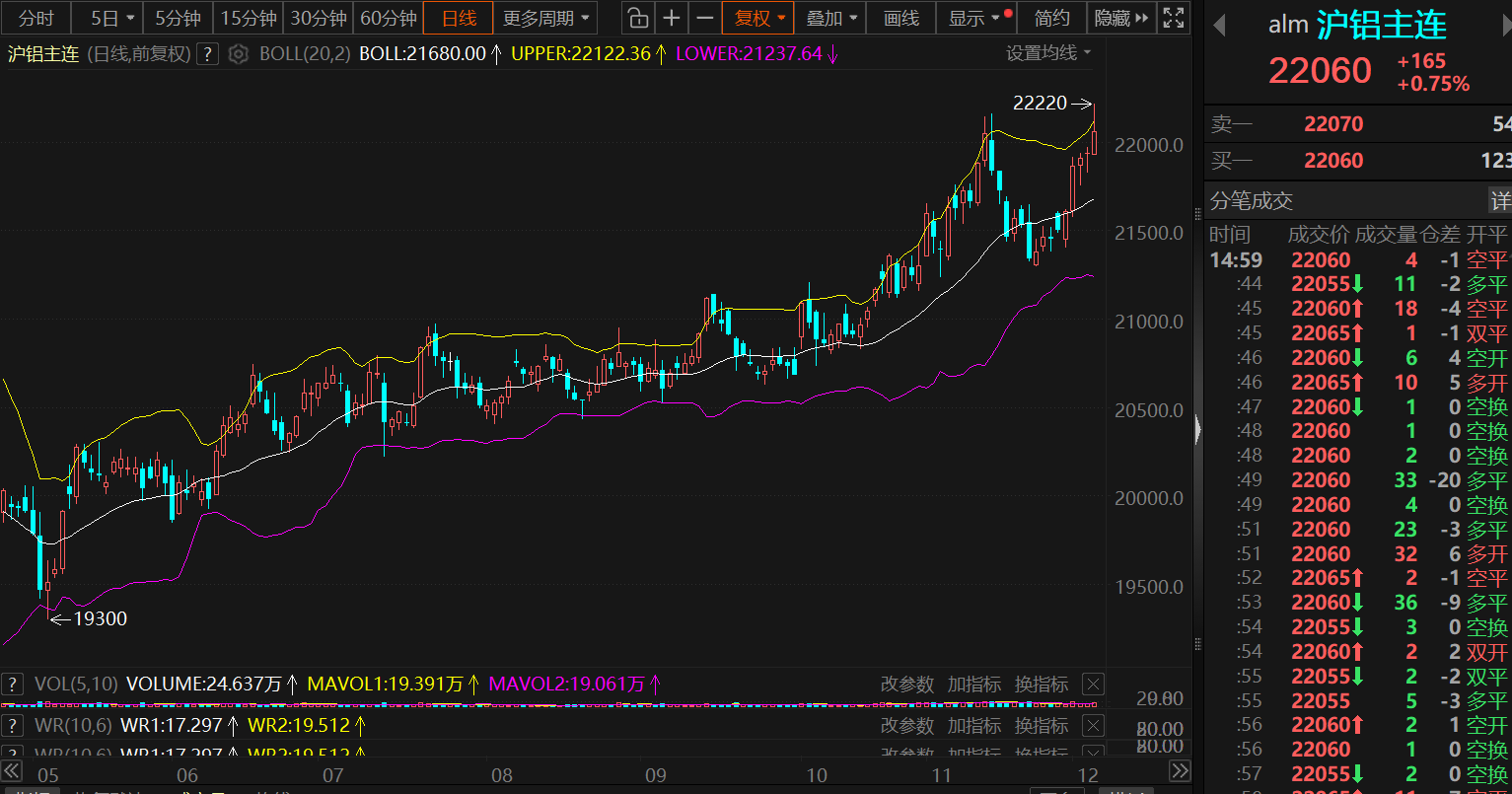
Task: Close the VOL indicator panel
Action: point(1093,685)
